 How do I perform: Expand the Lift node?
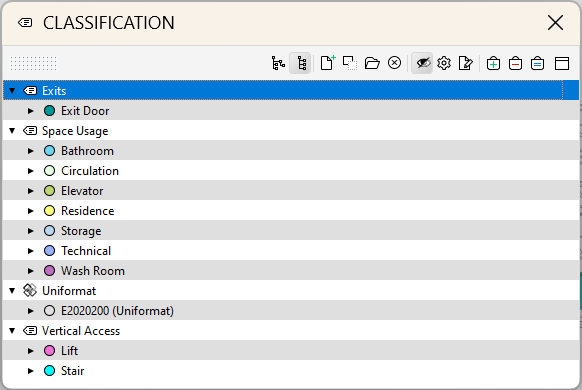[31, 351]
